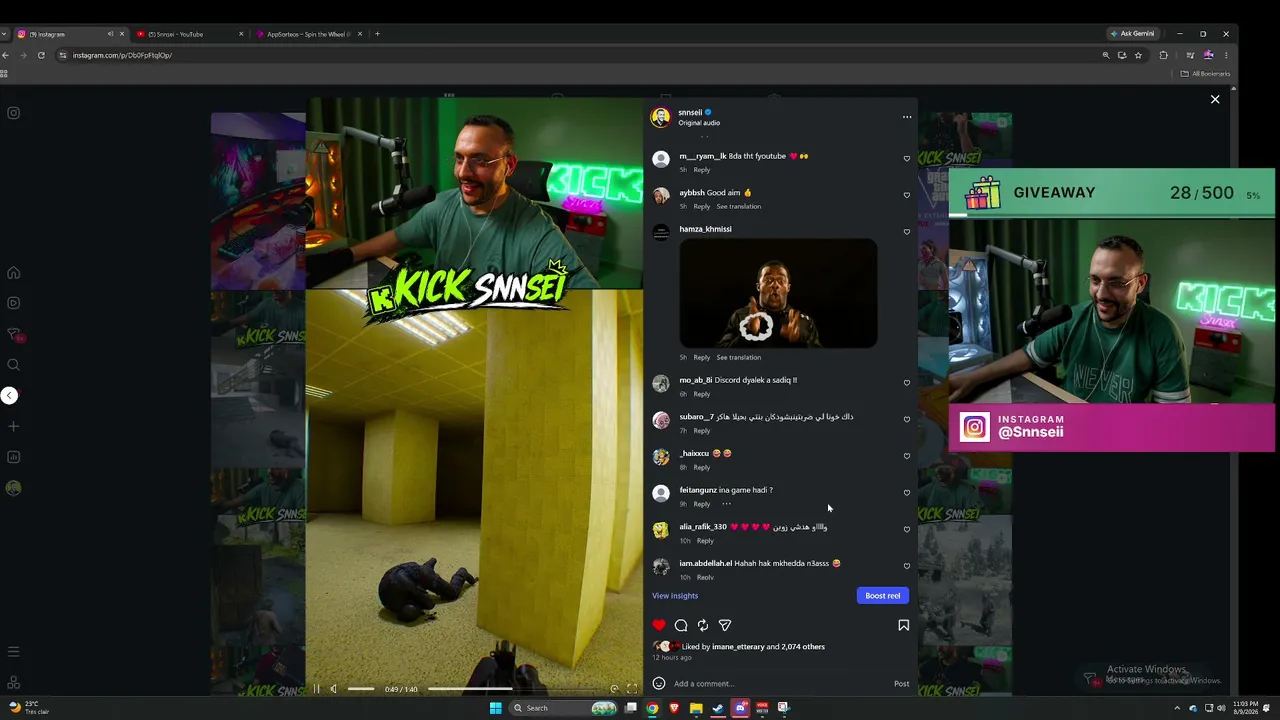
Task: Reply to mo_ab_8i's Discord comment
Action: pos(702,394)
